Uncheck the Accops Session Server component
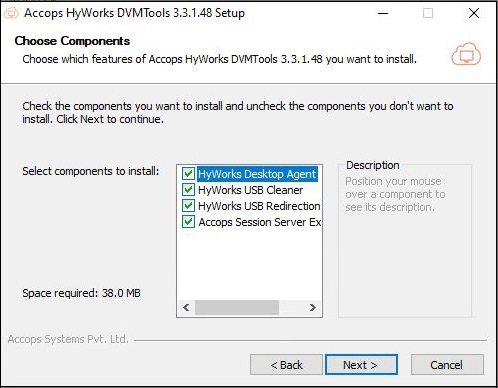498x388 pixels. pyautogui.click(x=188, y=222)
